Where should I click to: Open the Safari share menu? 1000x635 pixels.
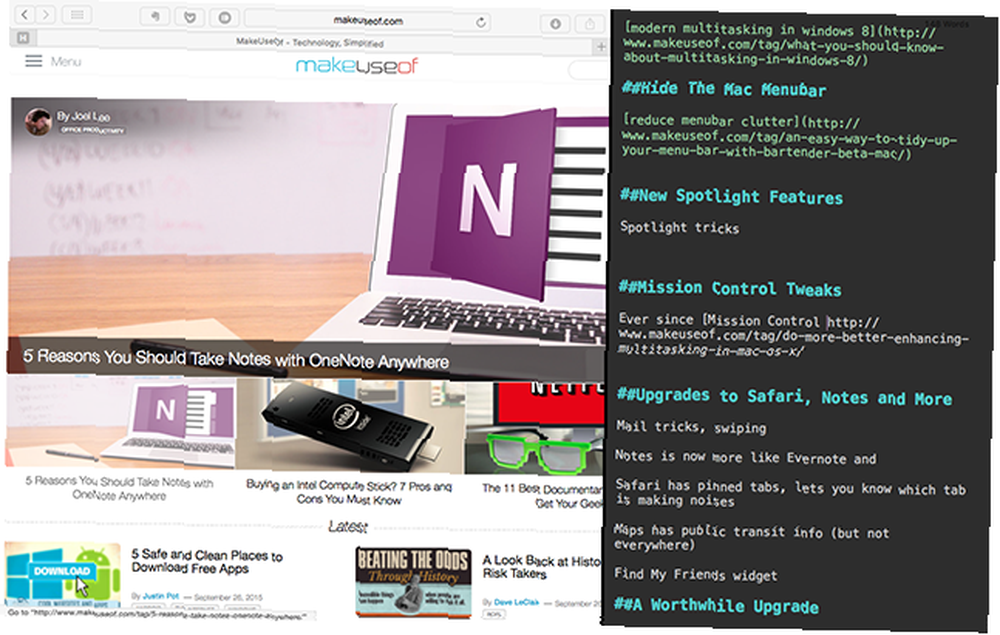click(590, 25)
